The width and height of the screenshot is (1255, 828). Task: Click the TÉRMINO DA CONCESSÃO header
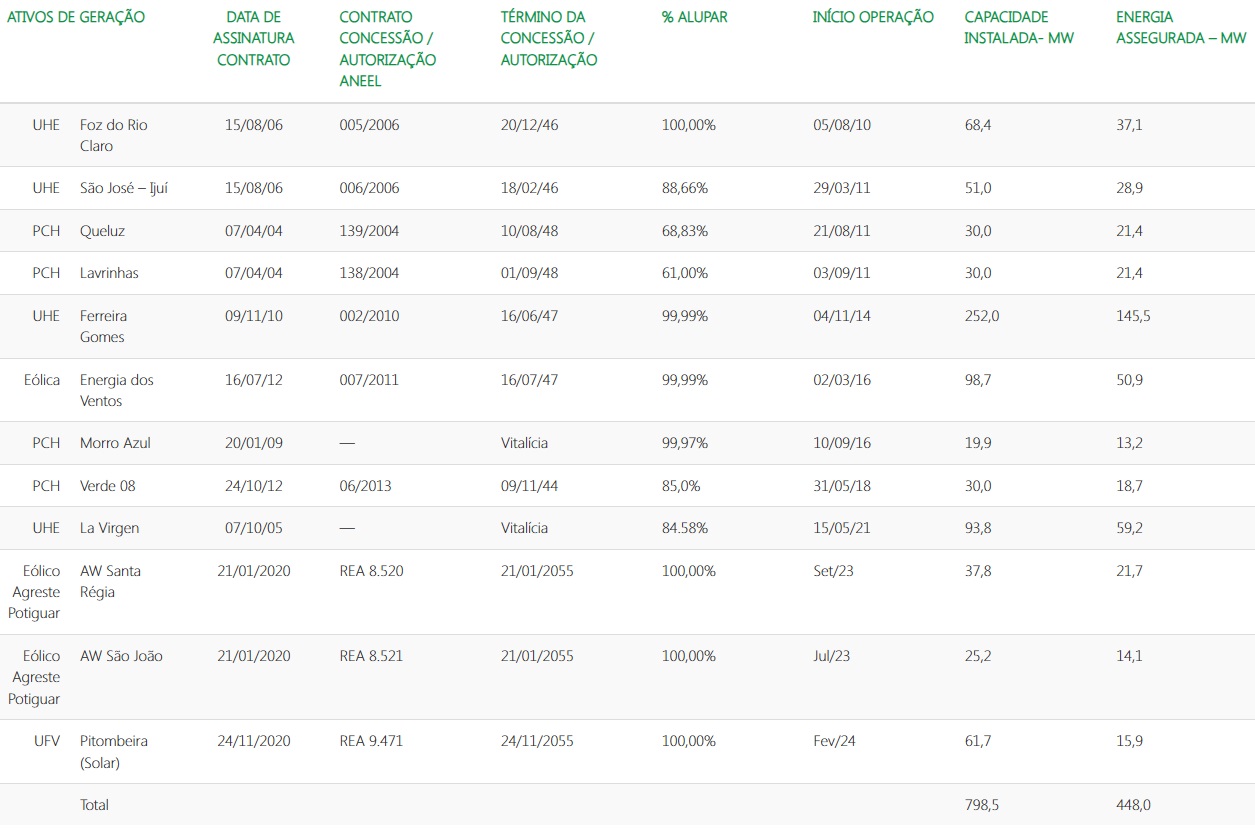[549, 38]
